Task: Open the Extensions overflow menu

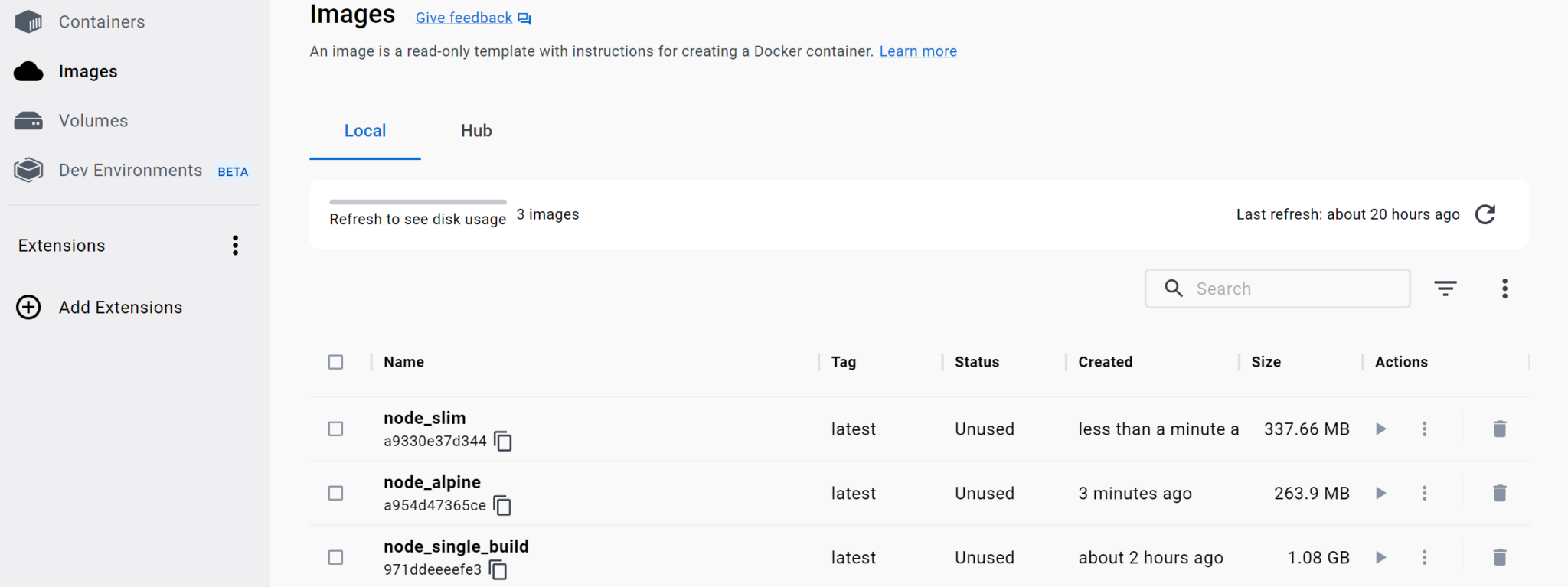Action: point(235,245)
